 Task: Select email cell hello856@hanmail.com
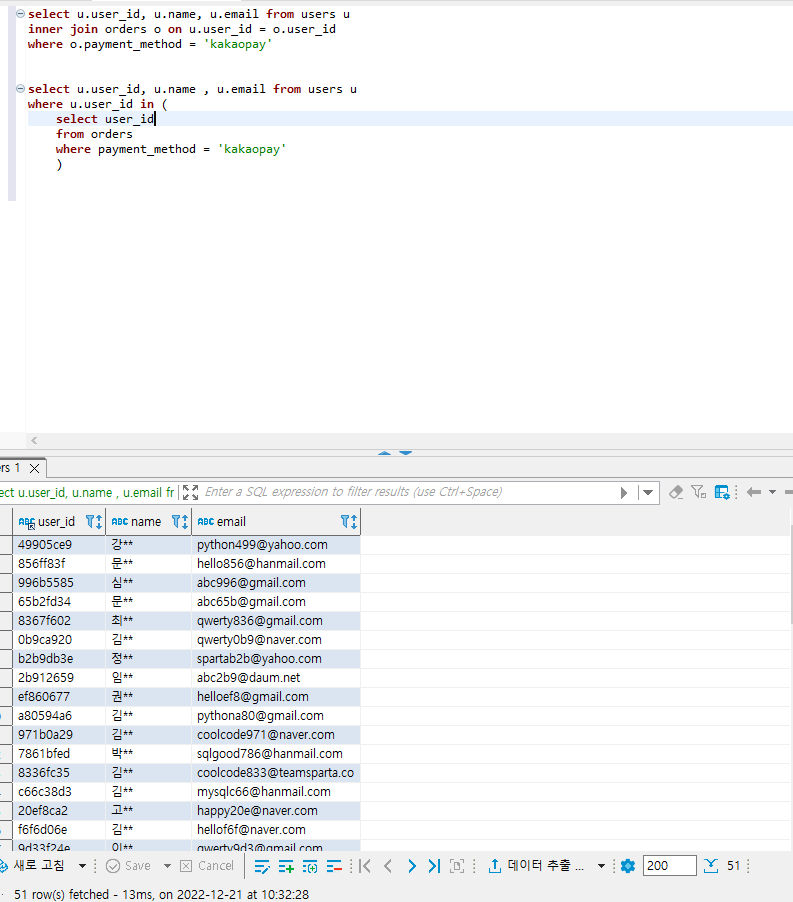click(276, 564)
